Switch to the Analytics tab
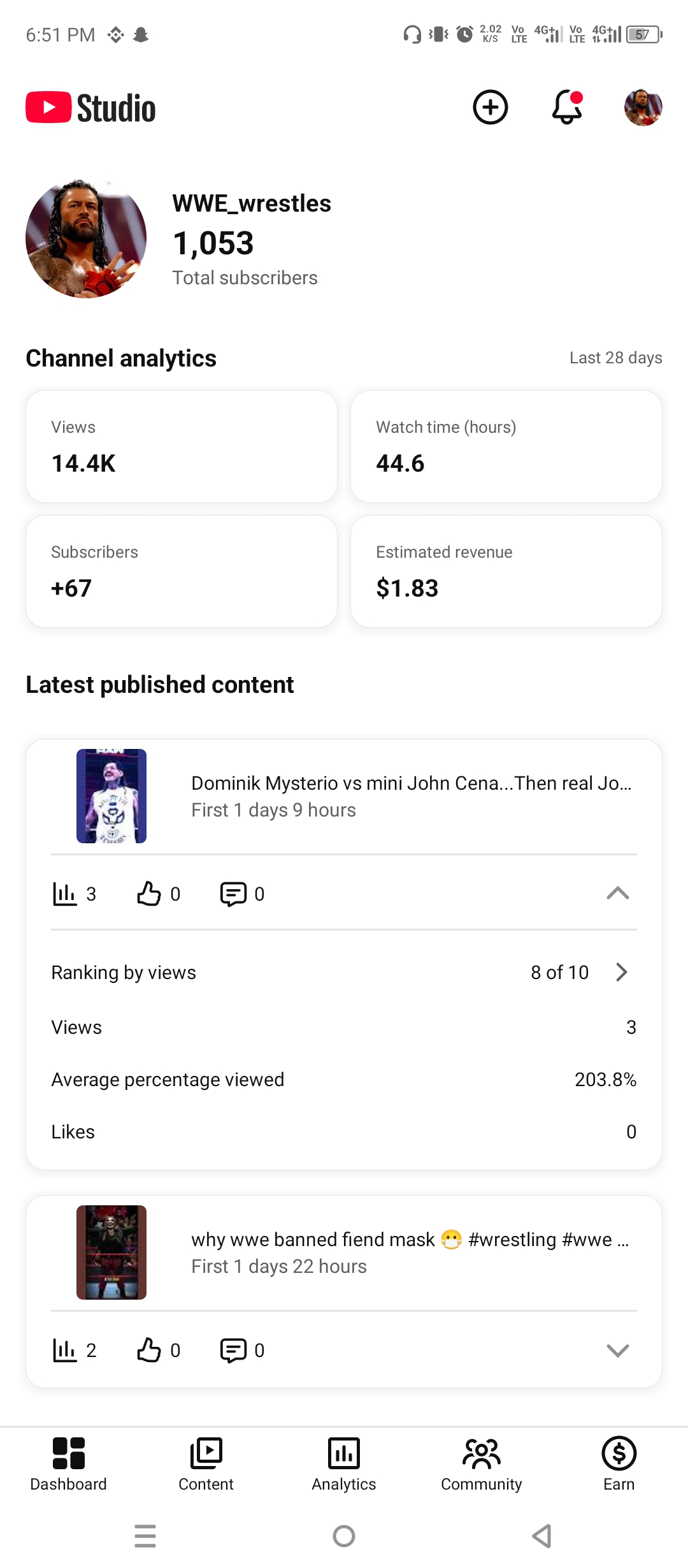The height and width of the screenshot is (1568, 688). click(x=344, y=1464)
